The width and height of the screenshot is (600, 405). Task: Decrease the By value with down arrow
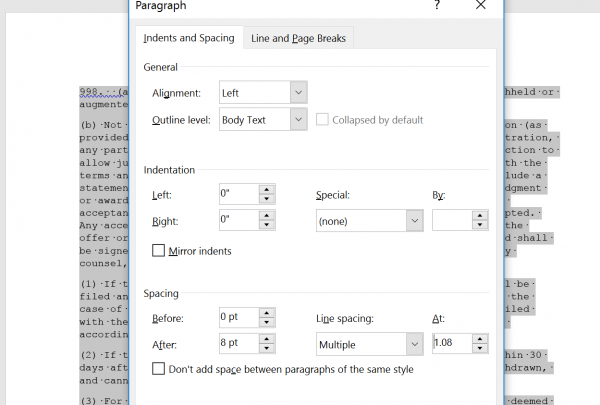point(480,225)
